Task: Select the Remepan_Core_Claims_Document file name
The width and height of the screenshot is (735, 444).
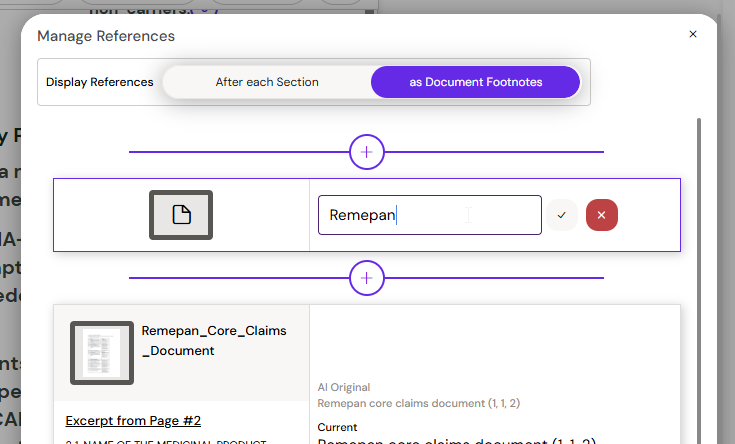Action: click(214, 340)
